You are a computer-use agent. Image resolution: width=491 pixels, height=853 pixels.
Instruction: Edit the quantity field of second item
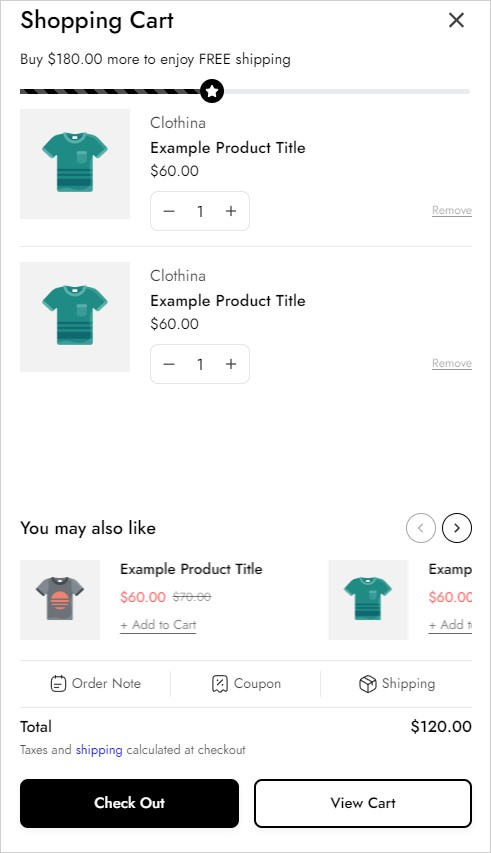[x=200, y=364]
